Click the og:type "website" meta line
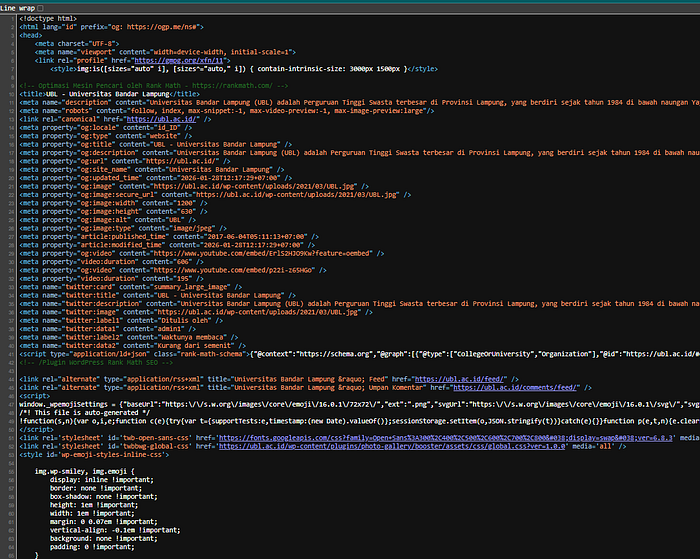This screenshot has width=700, height=559. [105, 136]
